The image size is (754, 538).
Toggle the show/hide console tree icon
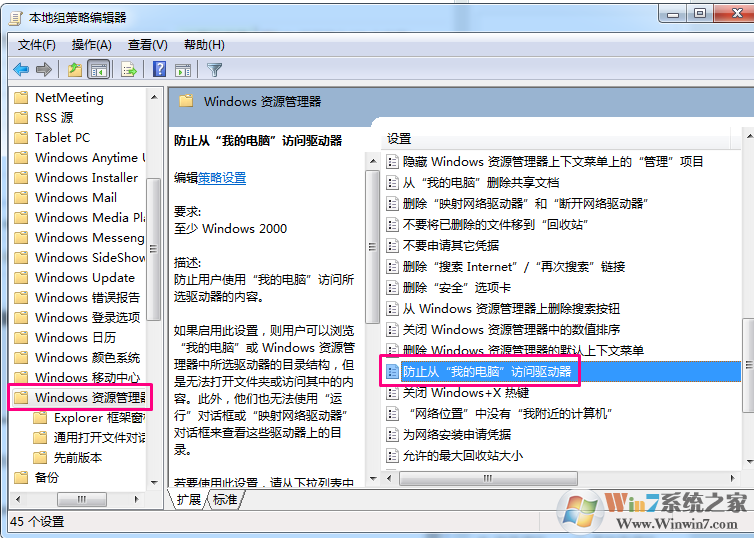coord(99,70)
